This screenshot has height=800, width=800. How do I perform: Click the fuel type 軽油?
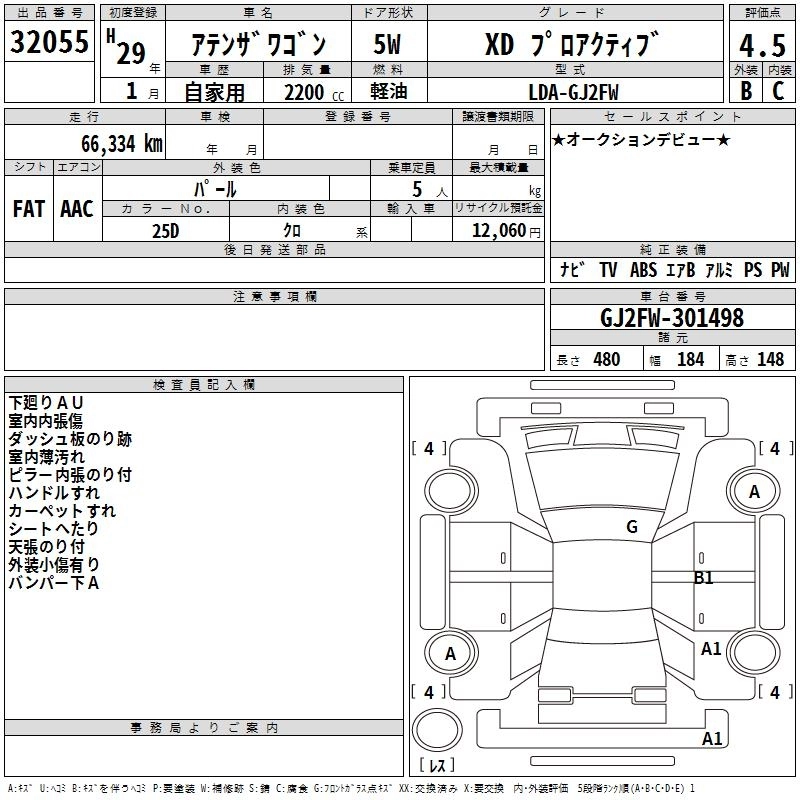pyautogui.click(x=389, y=91)
